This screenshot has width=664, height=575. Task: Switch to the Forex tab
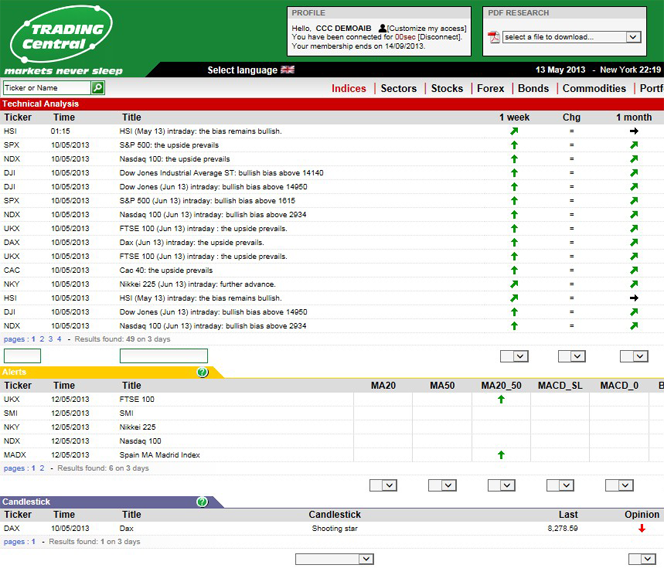[490, 88]
